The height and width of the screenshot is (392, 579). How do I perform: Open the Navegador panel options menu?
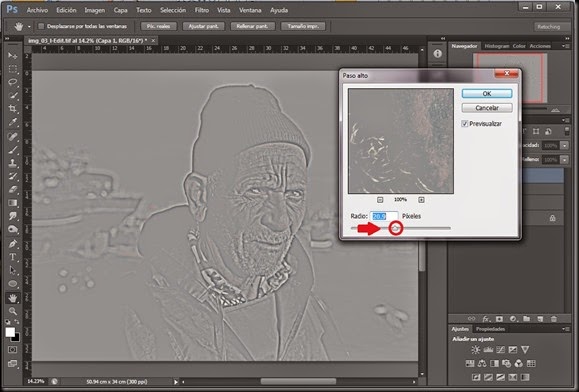565,46
